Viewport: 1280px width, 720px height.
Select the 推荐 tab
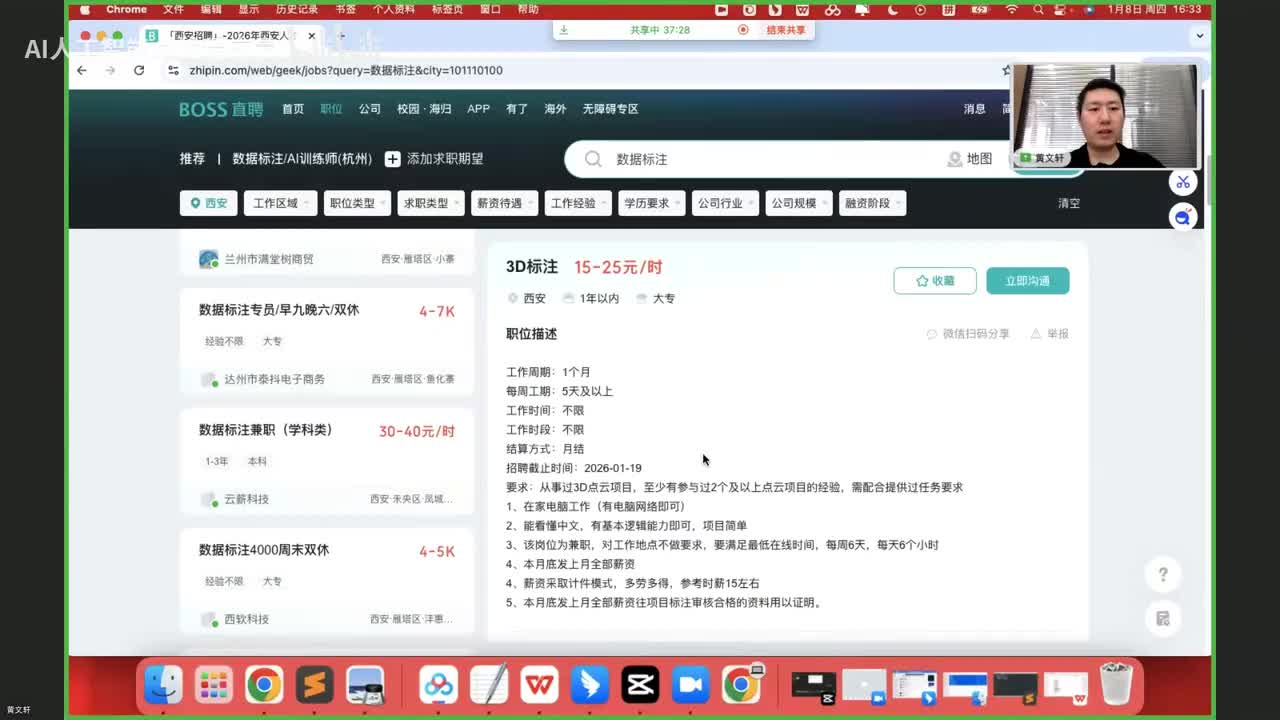point(192,159)
